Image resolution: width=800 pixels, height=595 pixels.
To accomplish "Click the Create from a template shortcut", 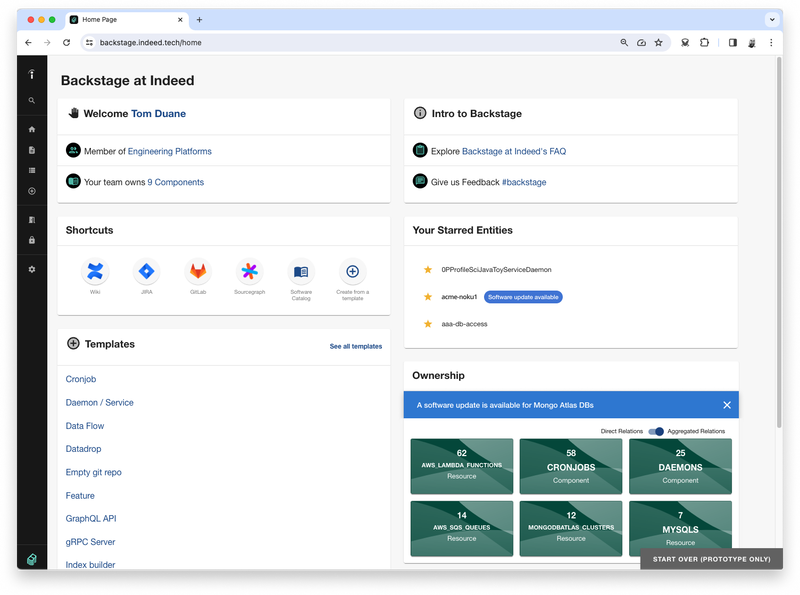I will (353, 271).
